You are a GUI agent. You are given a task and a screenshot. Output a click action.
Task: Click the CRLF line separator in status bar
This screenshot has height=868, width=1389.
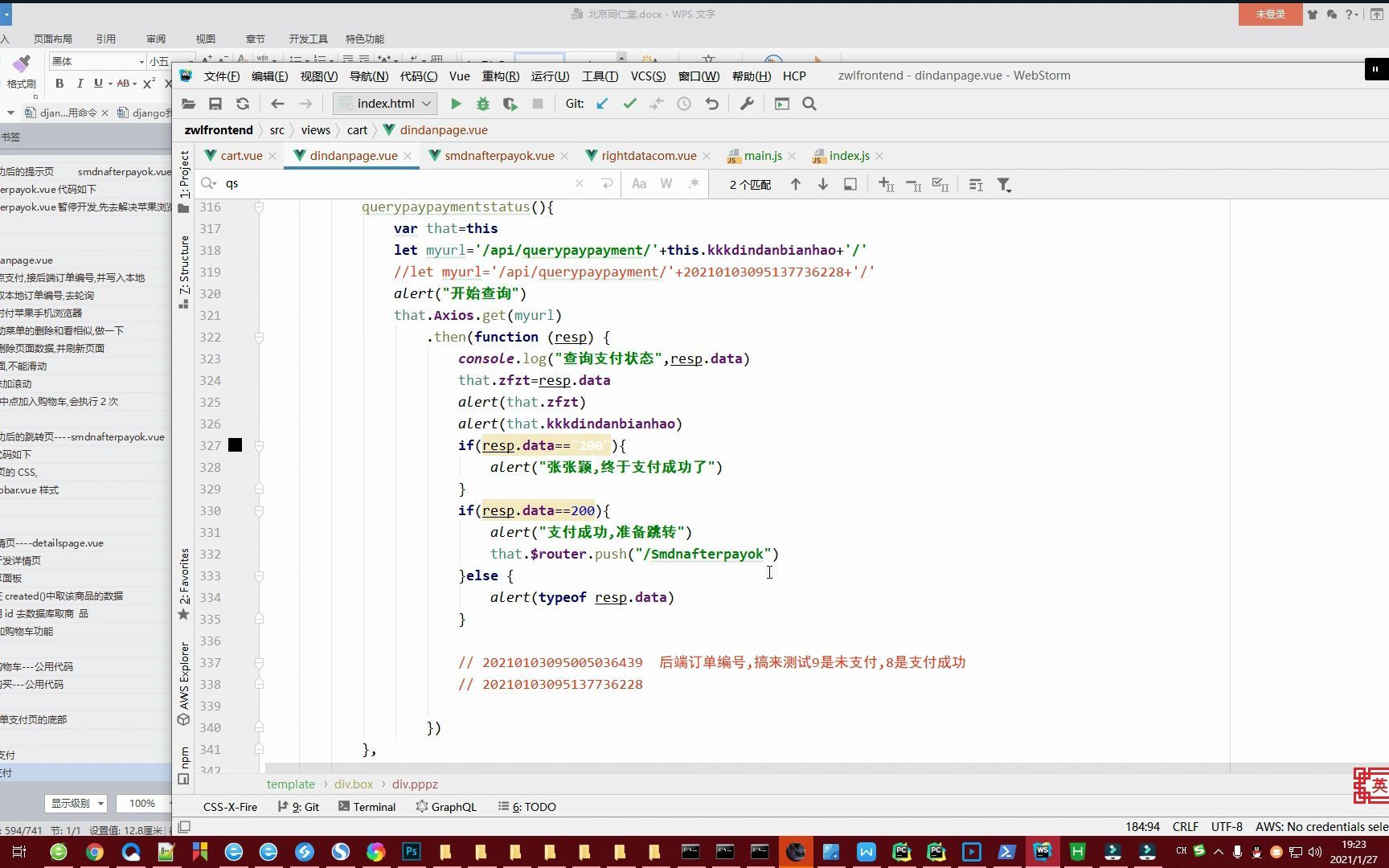1186,826
